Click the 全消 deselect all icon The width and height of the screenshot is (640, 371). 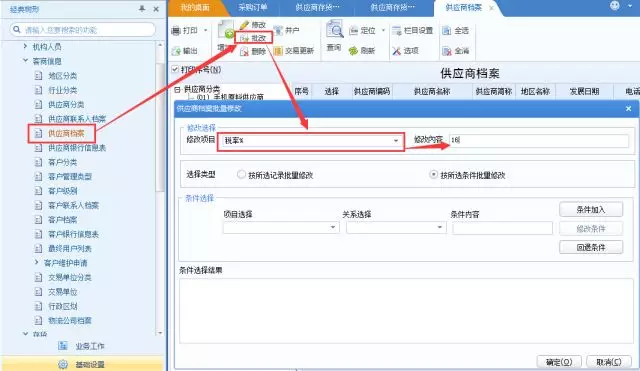(447, 51)
